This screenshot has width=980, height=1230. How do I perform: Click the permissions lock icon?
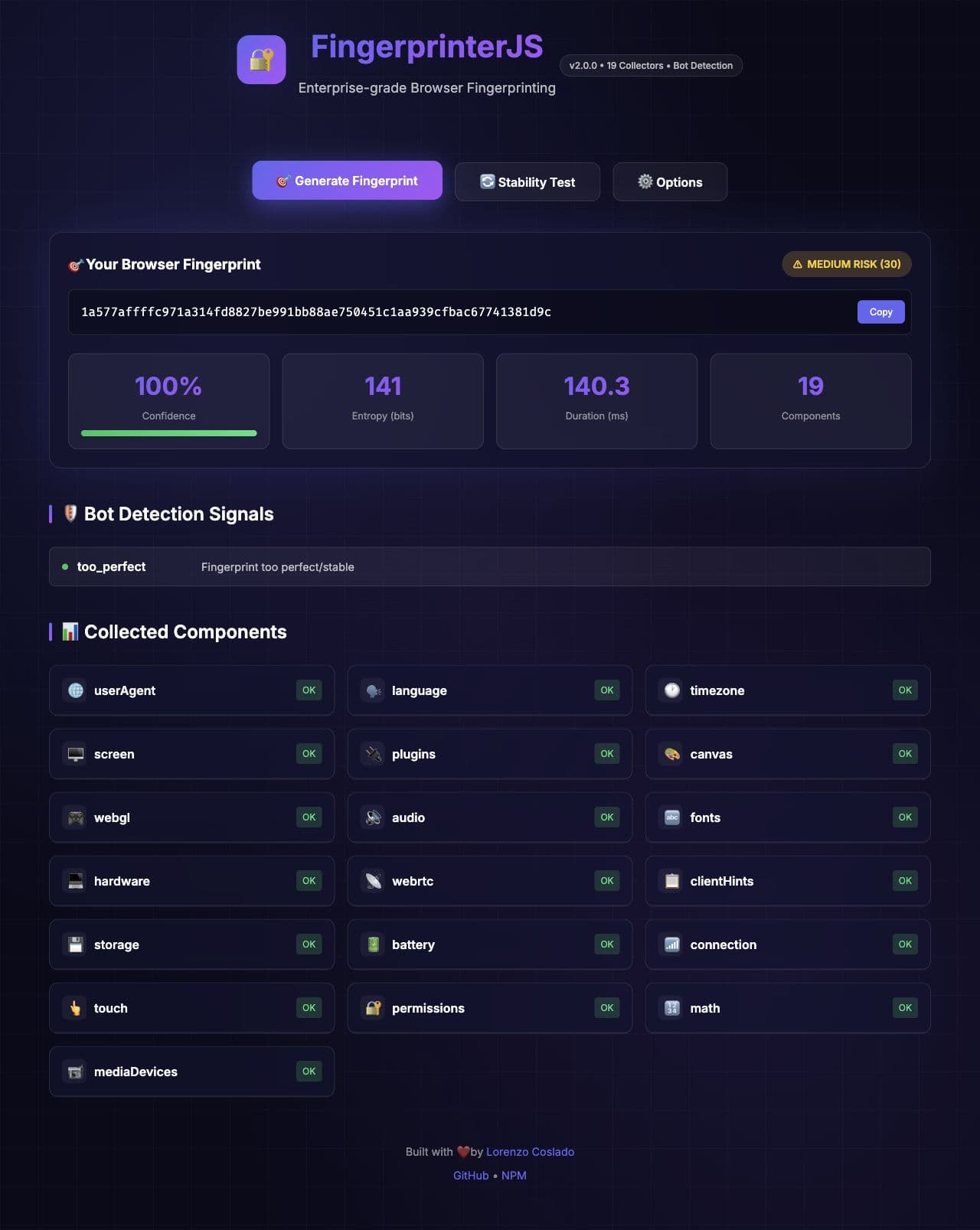tap(374, 1008)
